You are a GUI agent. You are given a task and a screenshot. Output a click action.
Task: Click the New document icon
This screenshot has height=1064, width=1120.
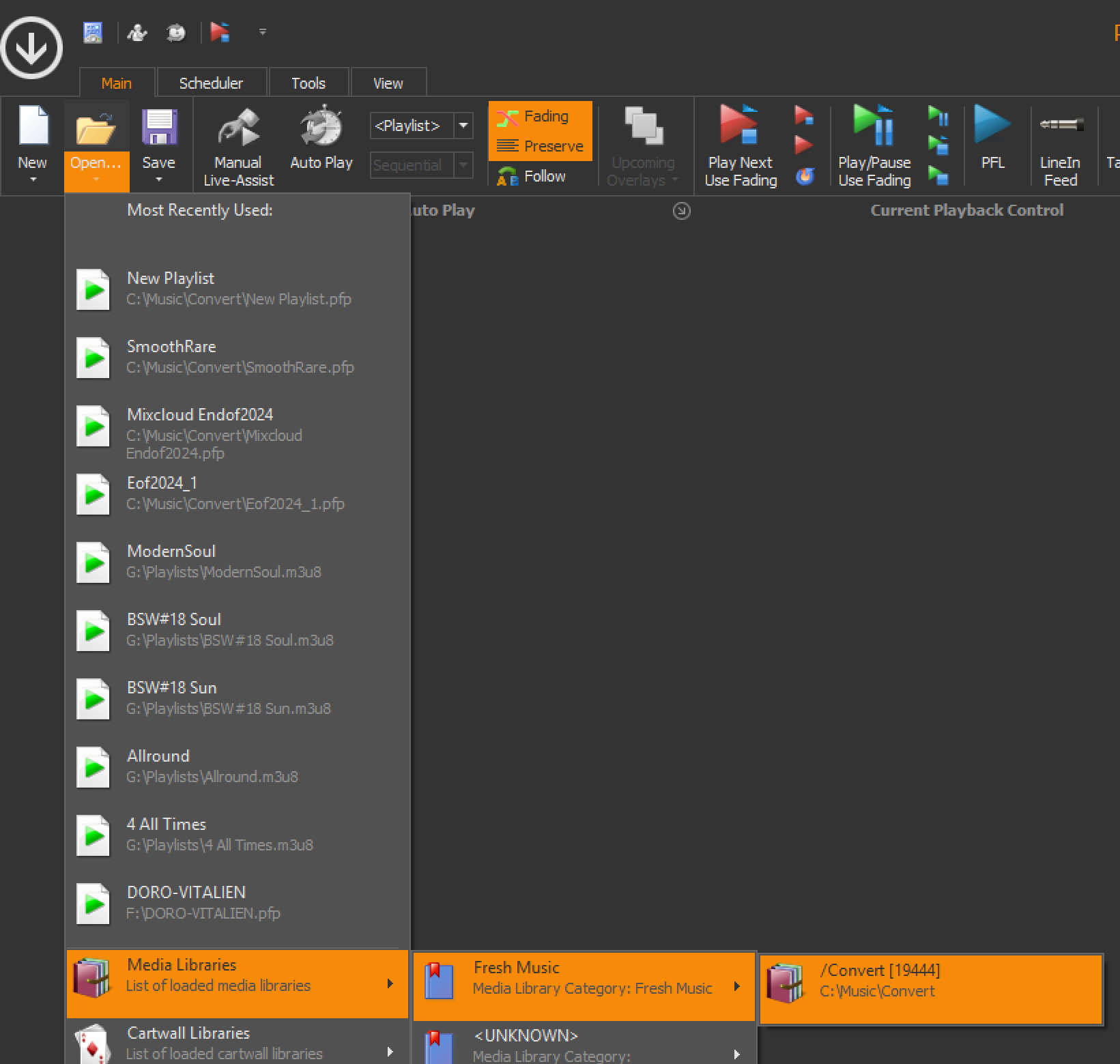pyautogui.click(x=33, y=127)
